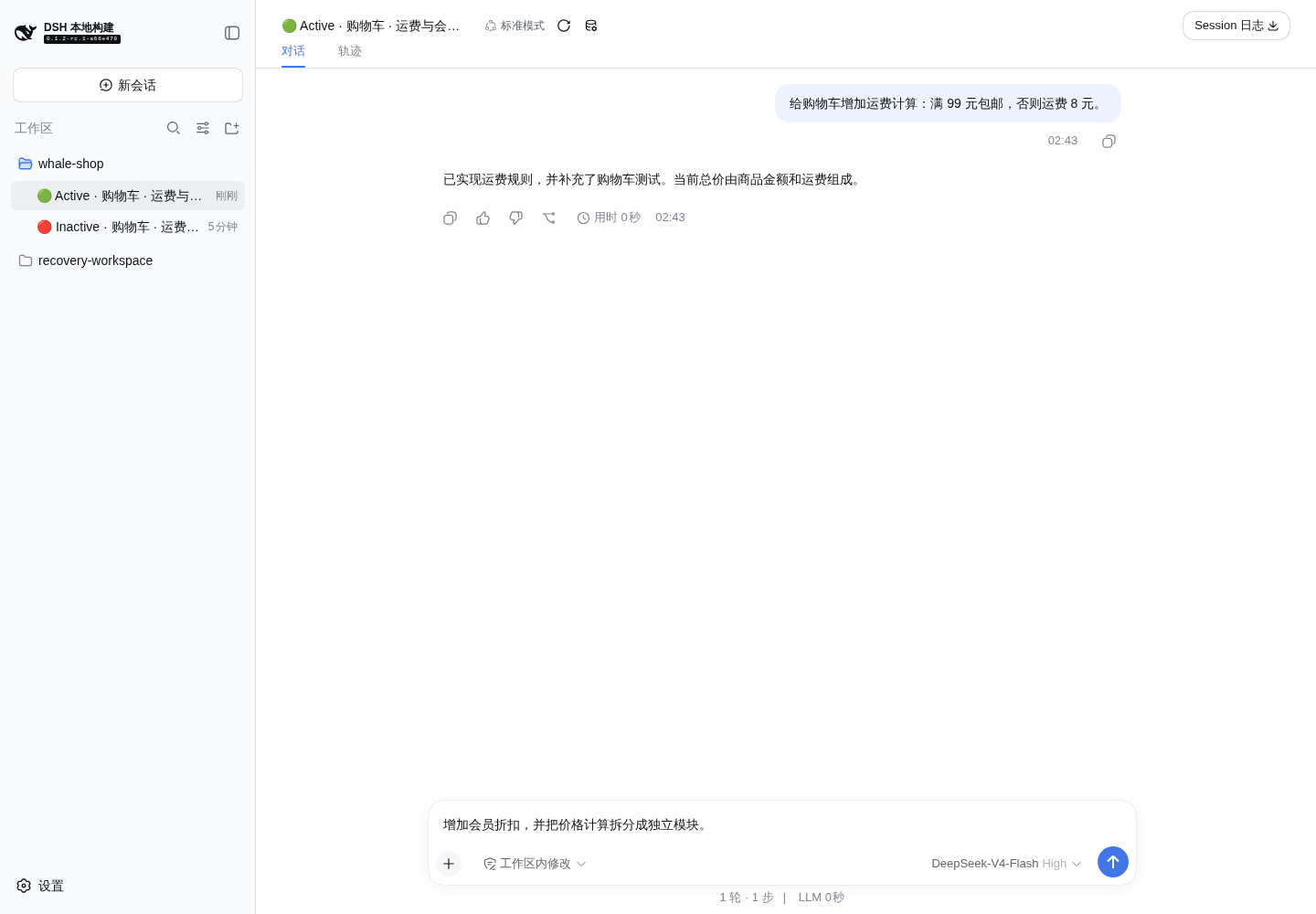Click the 1 轮 · 1 步 status text
This screenshot has height=914, width=1316.
[x=747, y=898]
